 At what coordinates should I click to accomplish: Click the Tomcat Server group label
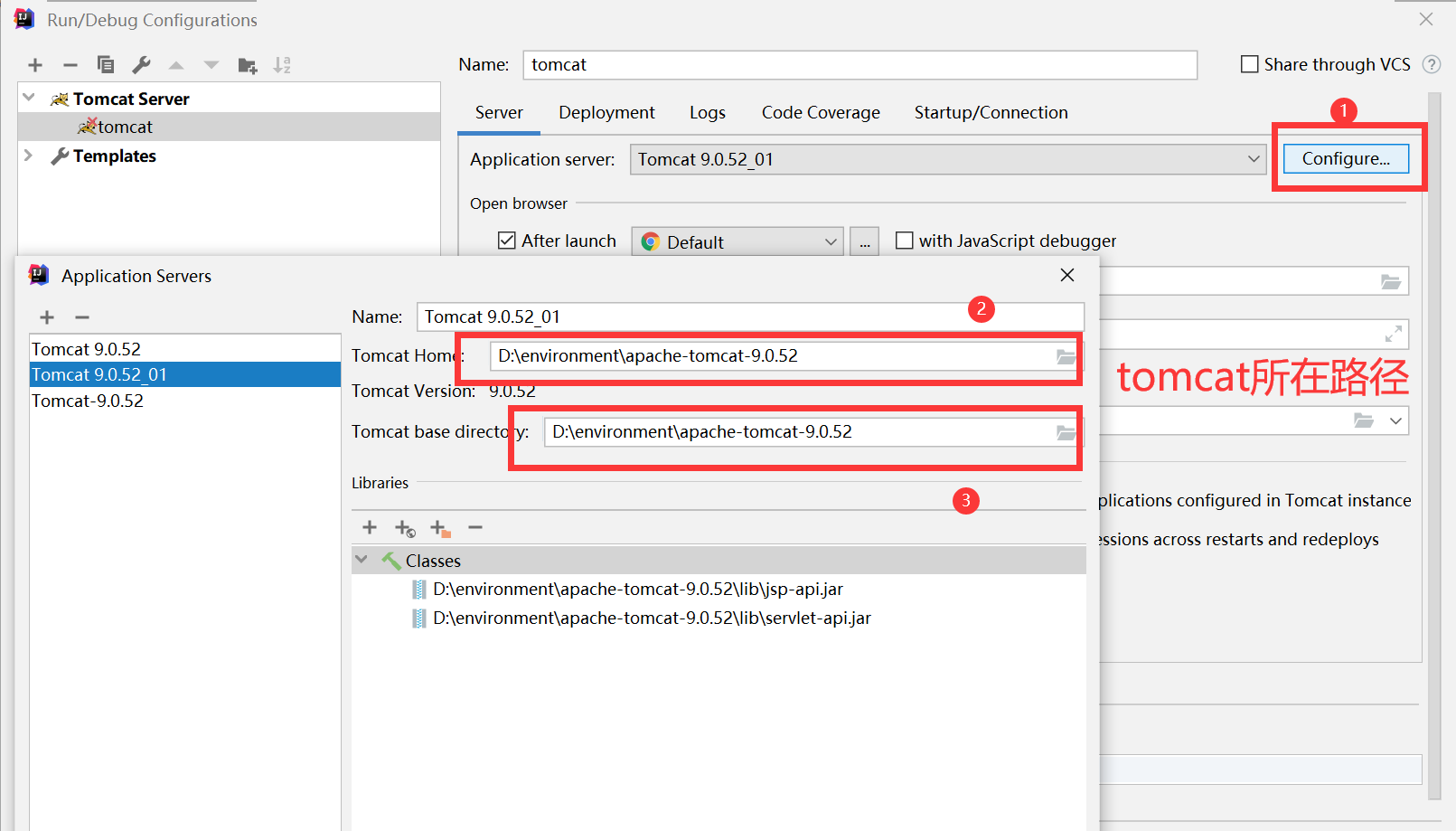click(131, 99)
